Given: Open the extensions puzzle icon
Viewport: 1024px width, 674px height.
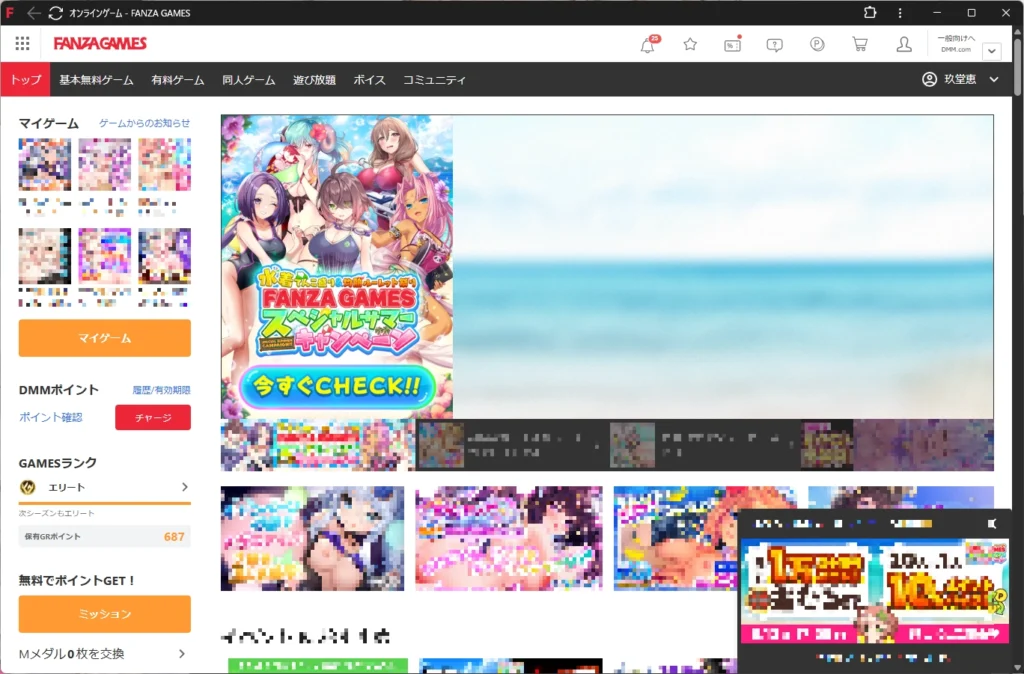Looking at the screenshot, I should point(870,12).
